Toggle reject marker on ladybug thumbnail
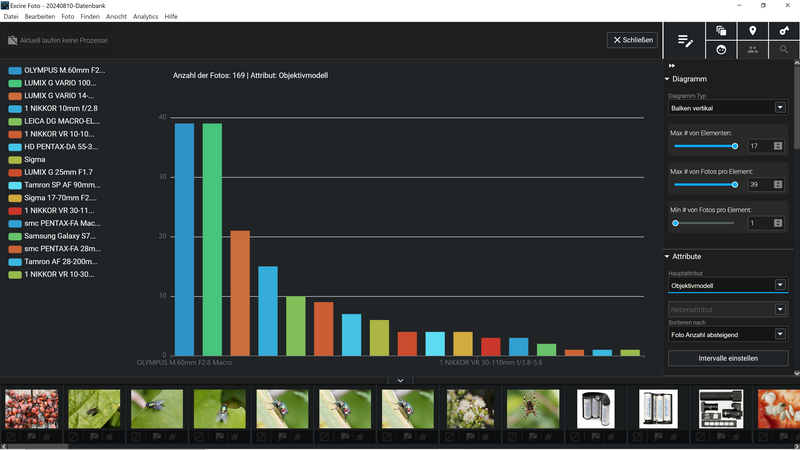Image resolution: width=800 pixels, height=450 pixels. point(12,437)
